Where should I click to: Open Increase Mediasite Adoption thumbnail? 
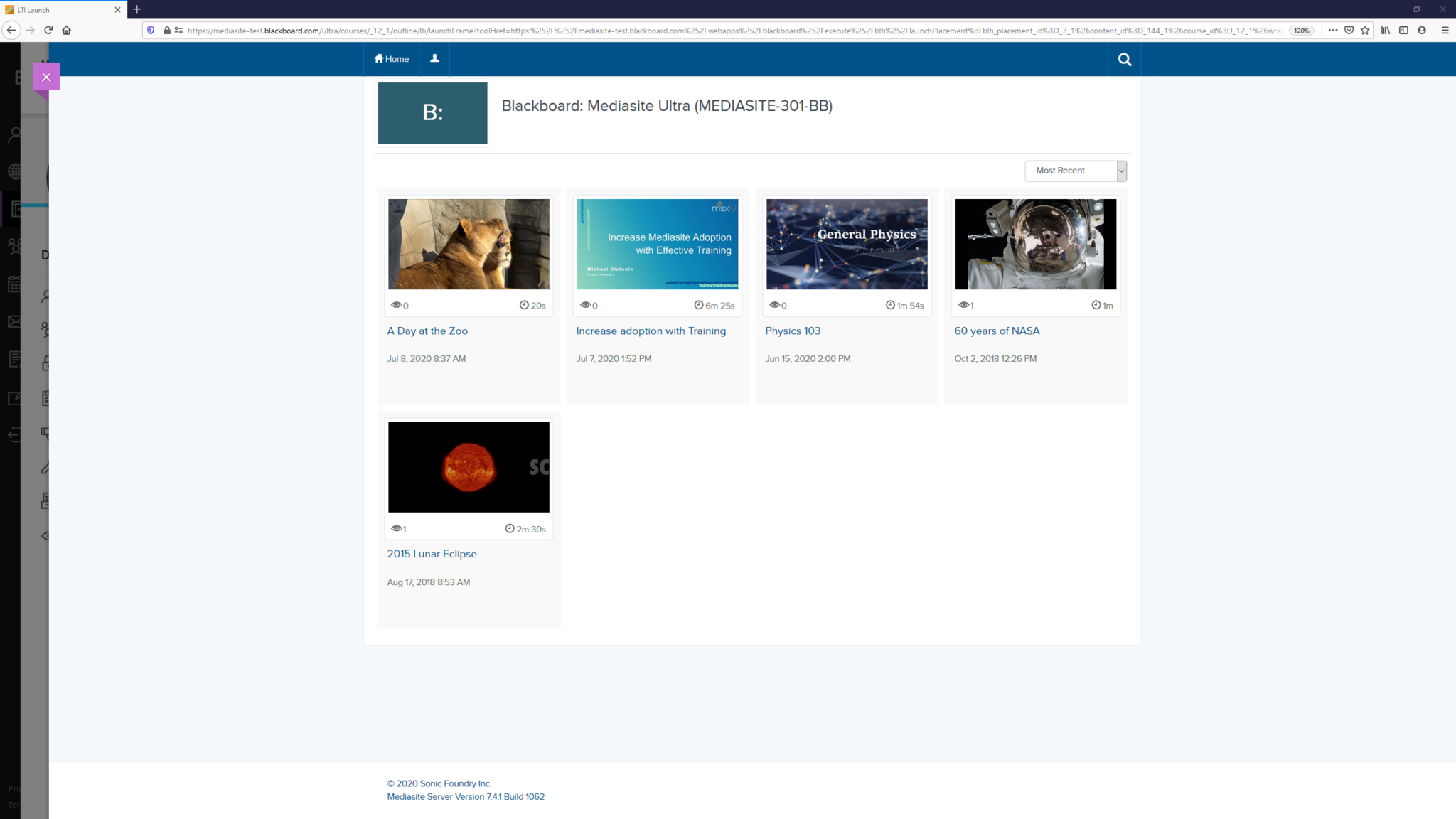point(658,244)
